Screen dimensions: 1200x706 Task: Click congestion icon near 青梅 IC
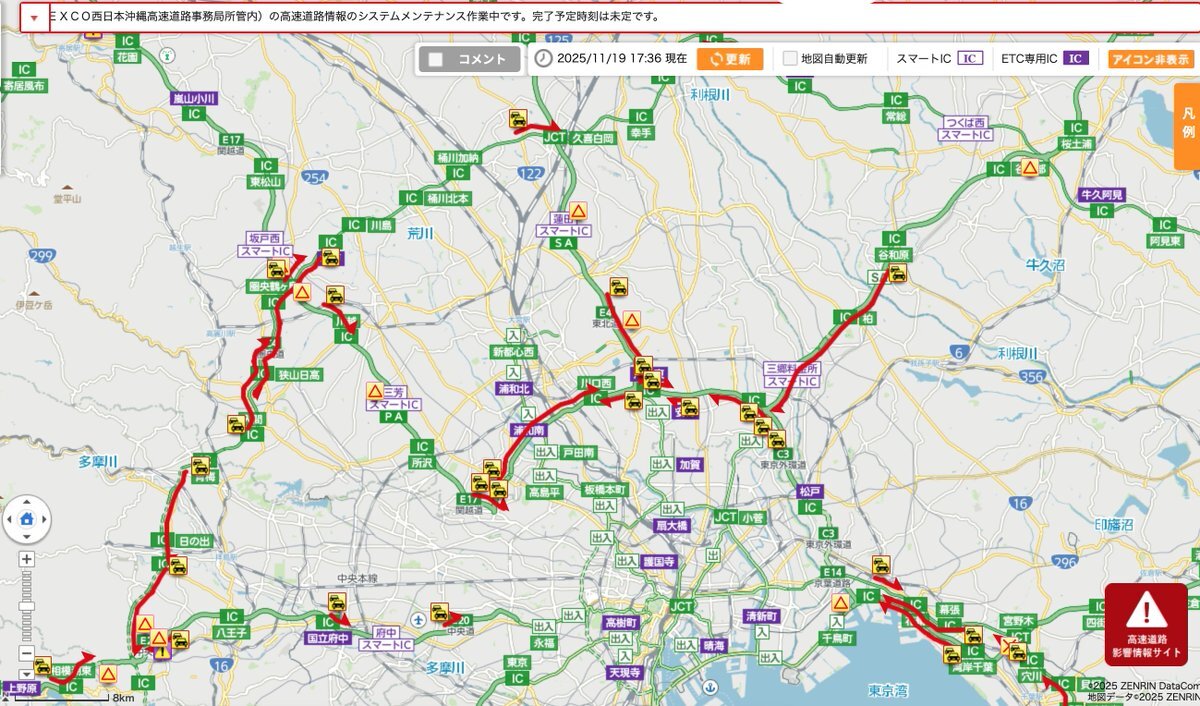(200, 466)
